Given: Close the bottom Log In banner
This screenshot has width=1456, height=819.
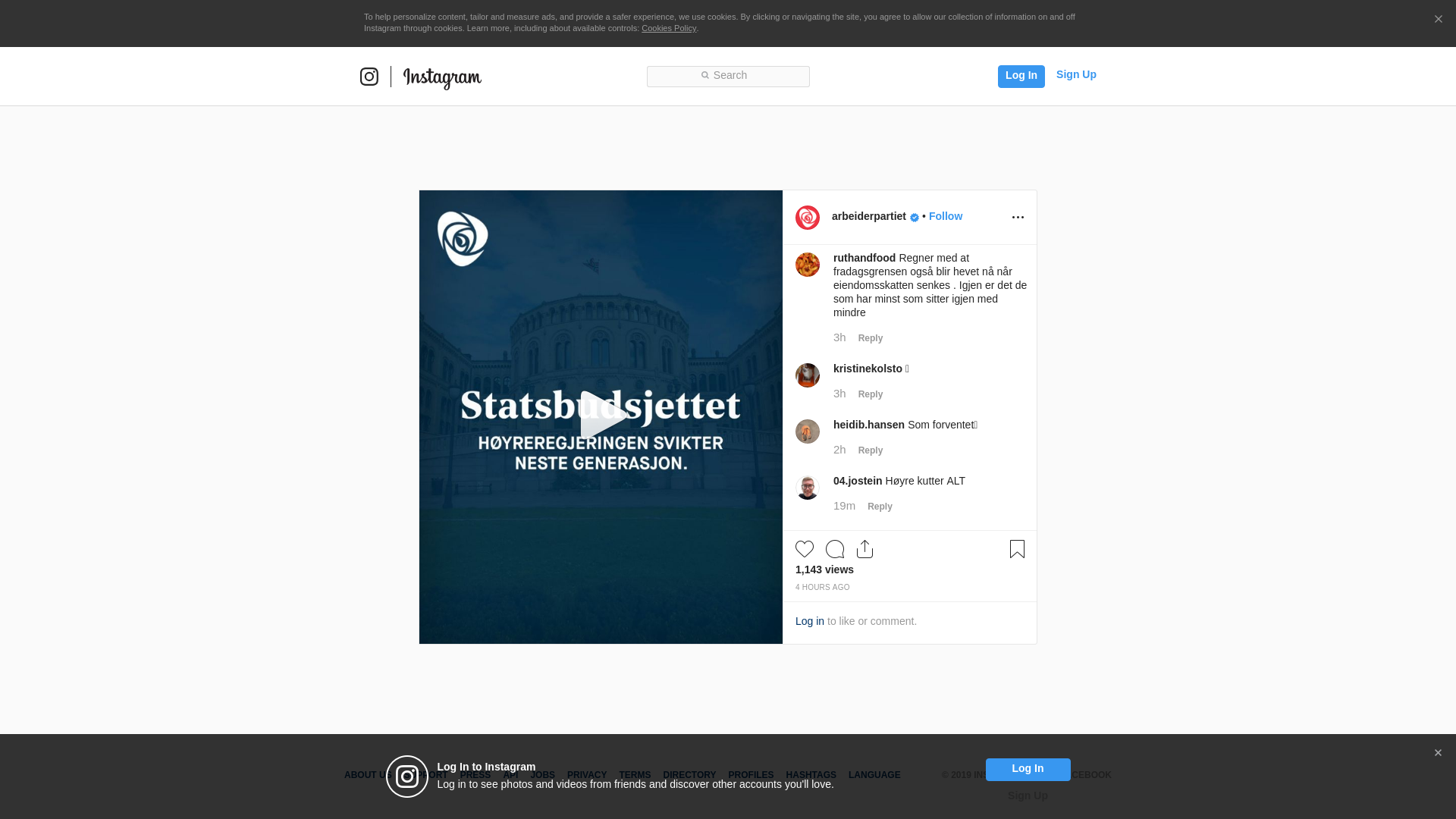Looking at the screenshot, I should point(1438,753).
